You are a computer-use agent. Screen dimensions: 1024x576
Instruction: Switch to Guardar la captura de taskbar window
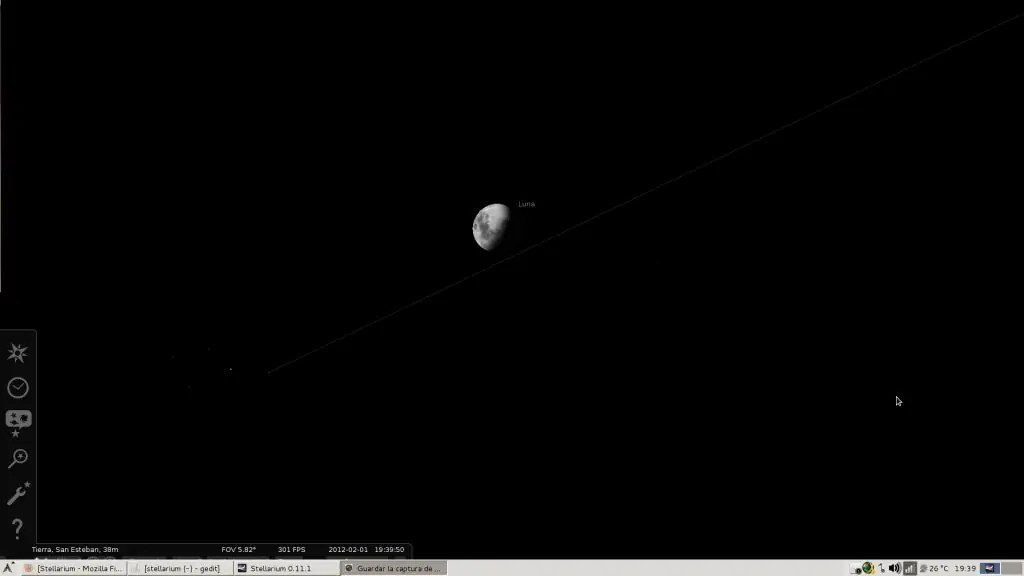tap(393, 568)
